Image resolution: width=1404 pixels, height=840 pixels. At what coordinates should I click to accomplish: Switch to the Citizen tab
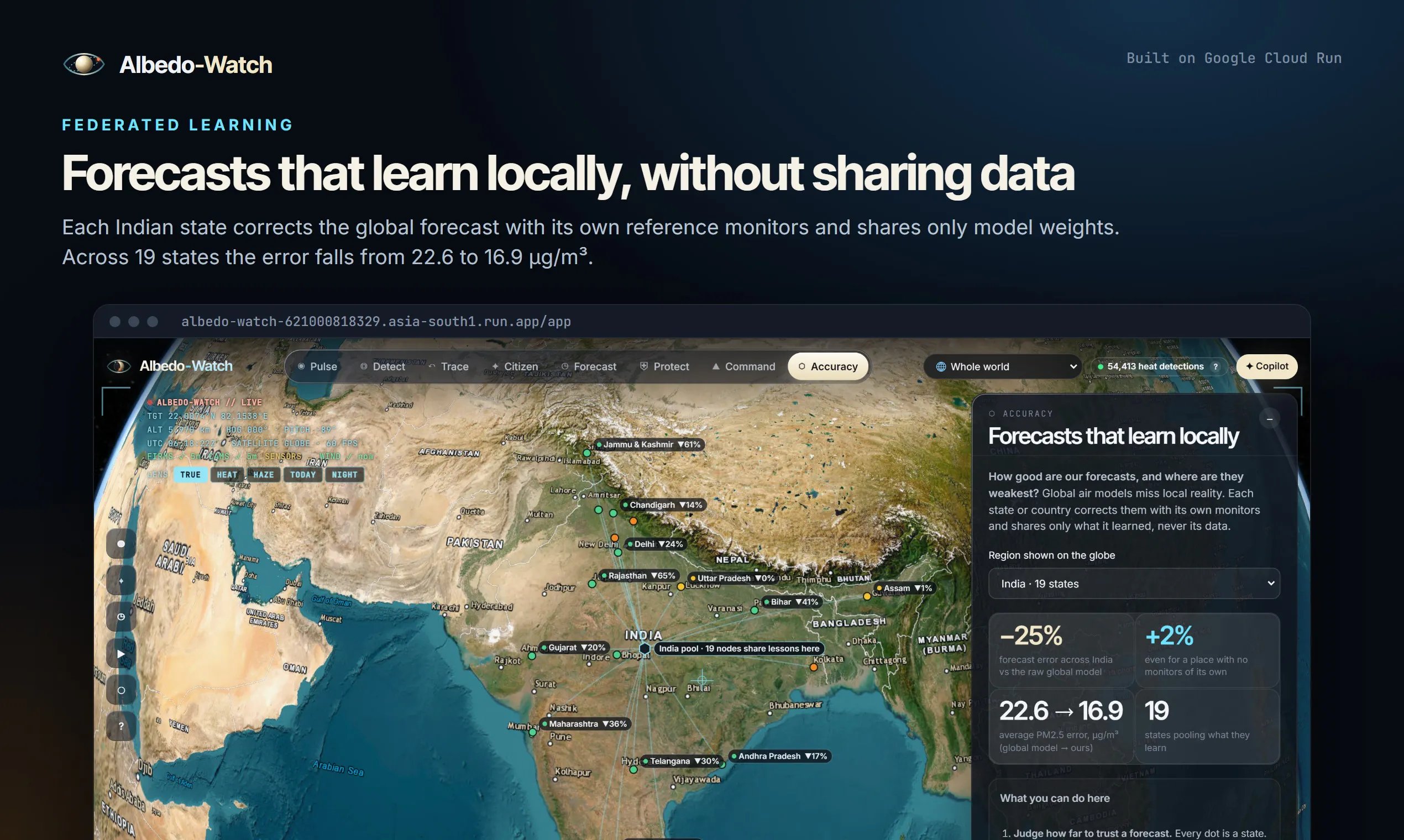coord(515,367)
